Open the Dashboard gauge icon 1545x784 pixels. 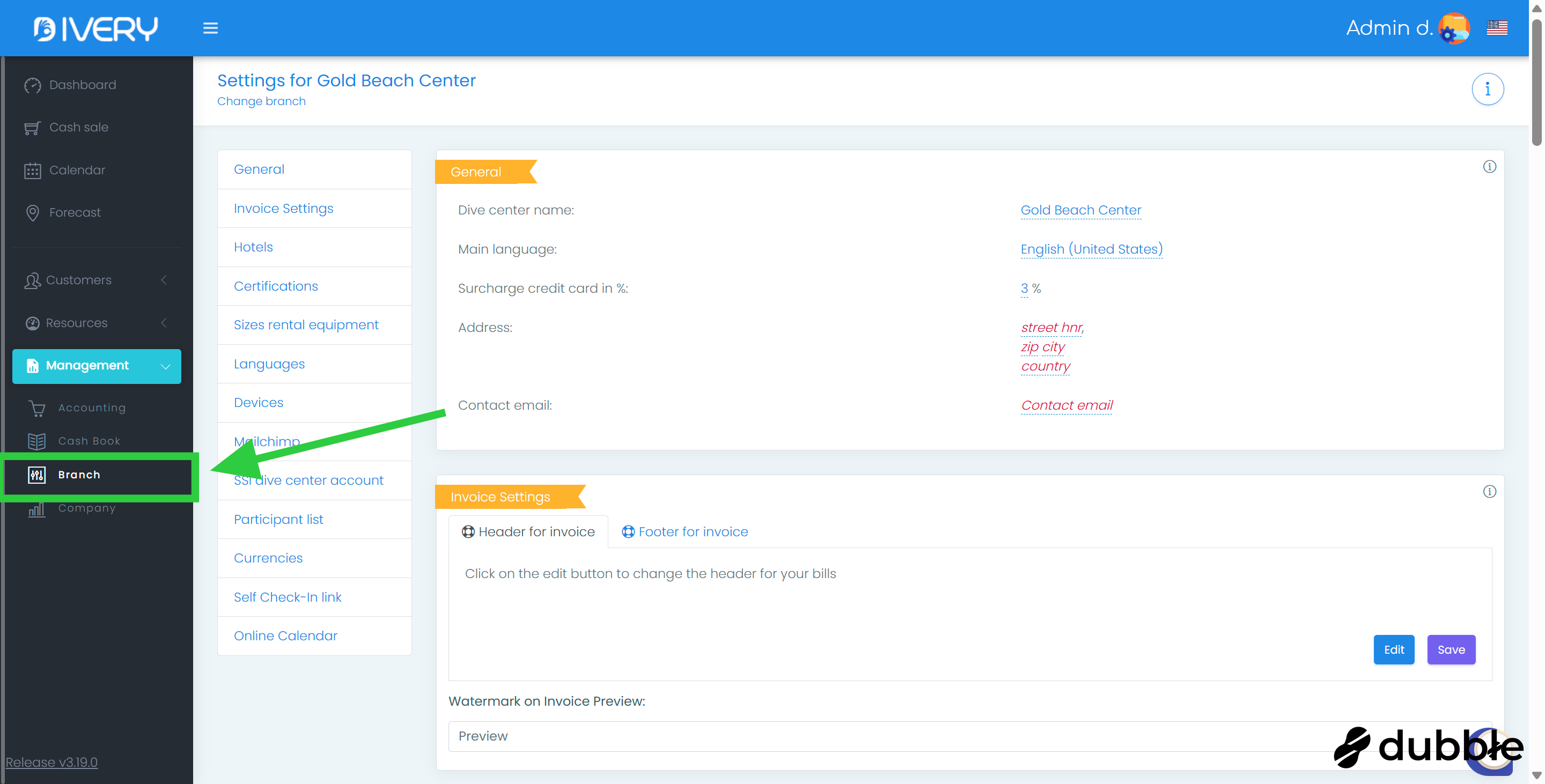point(32,86)
